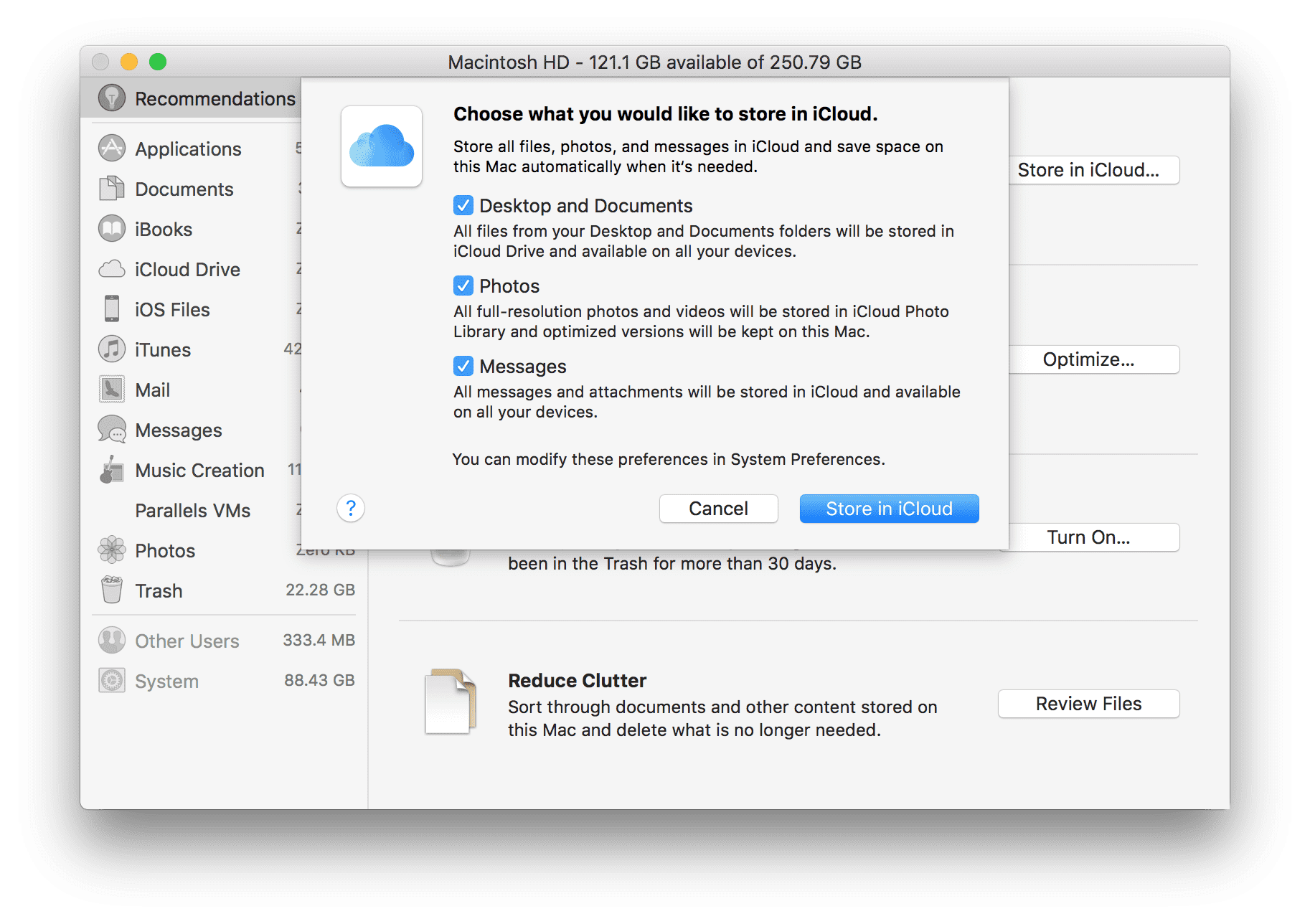Click the Messages speech bubble icon
The width and height of the screenshot is (1310, 924).
[111, 430]
